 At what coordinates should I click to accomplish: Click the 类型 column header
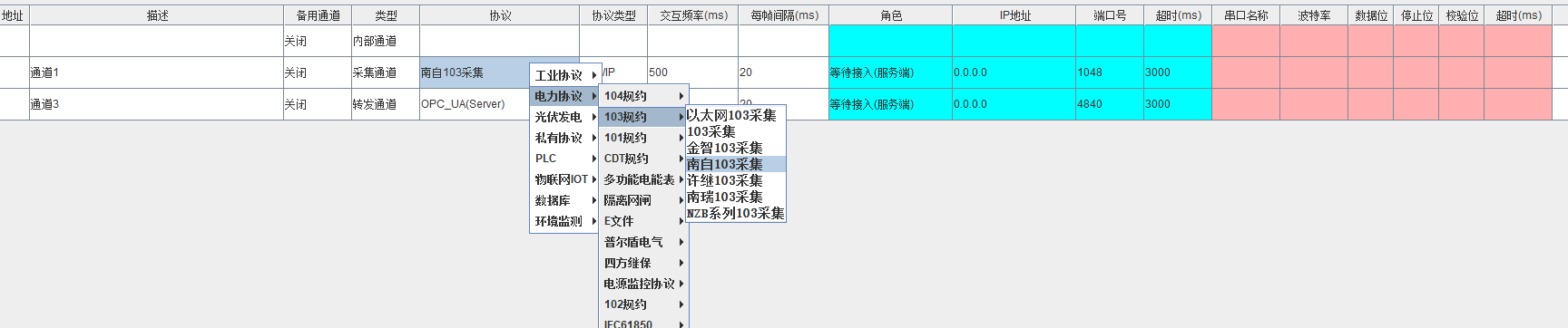(x=386, y=15)
